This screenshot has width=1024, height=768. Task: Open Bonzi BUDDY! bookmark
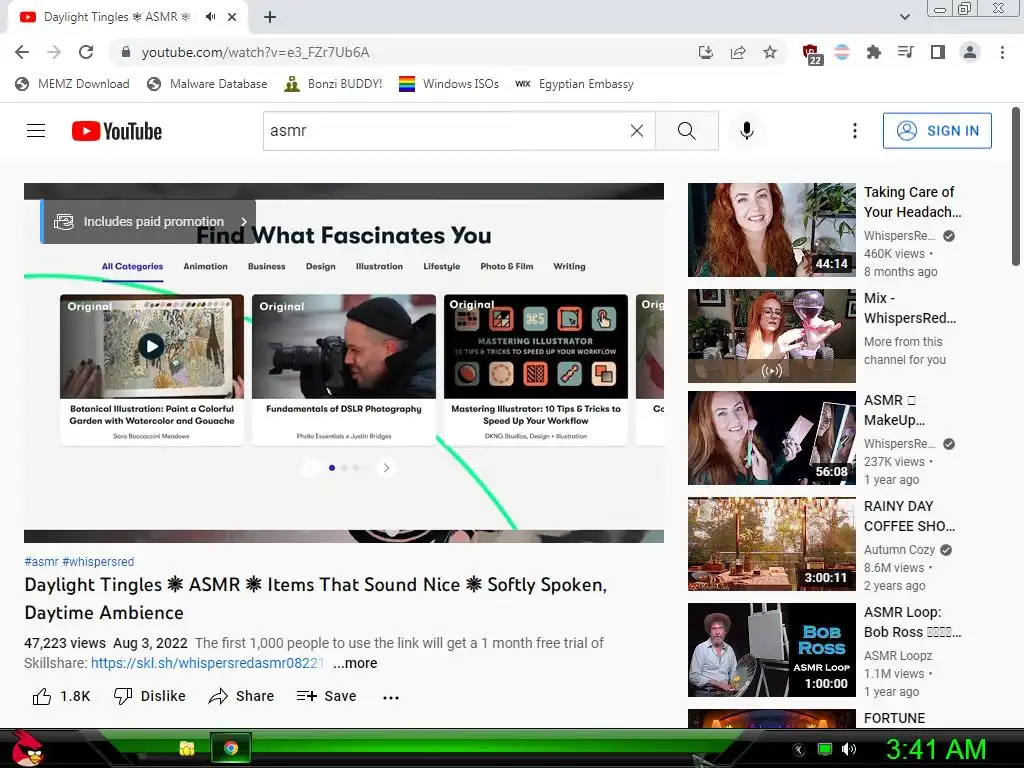333,84
